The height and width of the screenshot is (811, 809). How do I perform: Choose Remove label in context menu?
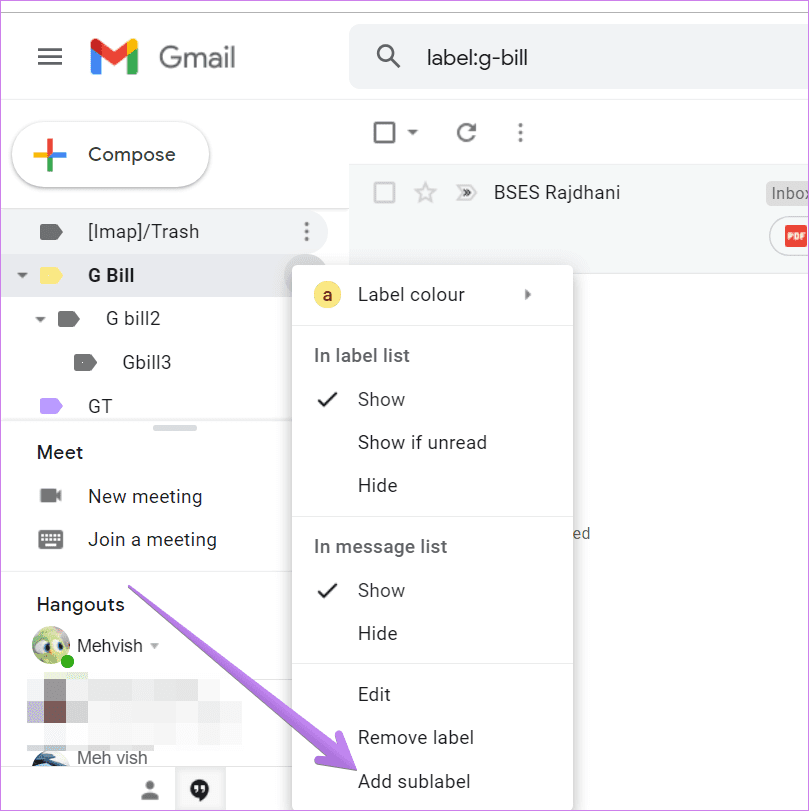(416, 738)
